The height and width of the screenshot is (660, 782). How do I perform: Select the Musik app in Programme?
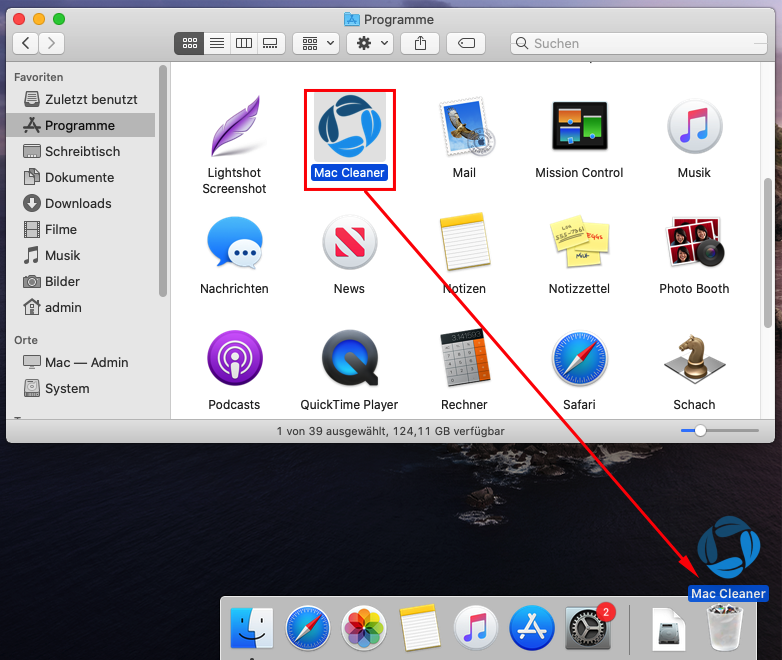pos(694,127)
